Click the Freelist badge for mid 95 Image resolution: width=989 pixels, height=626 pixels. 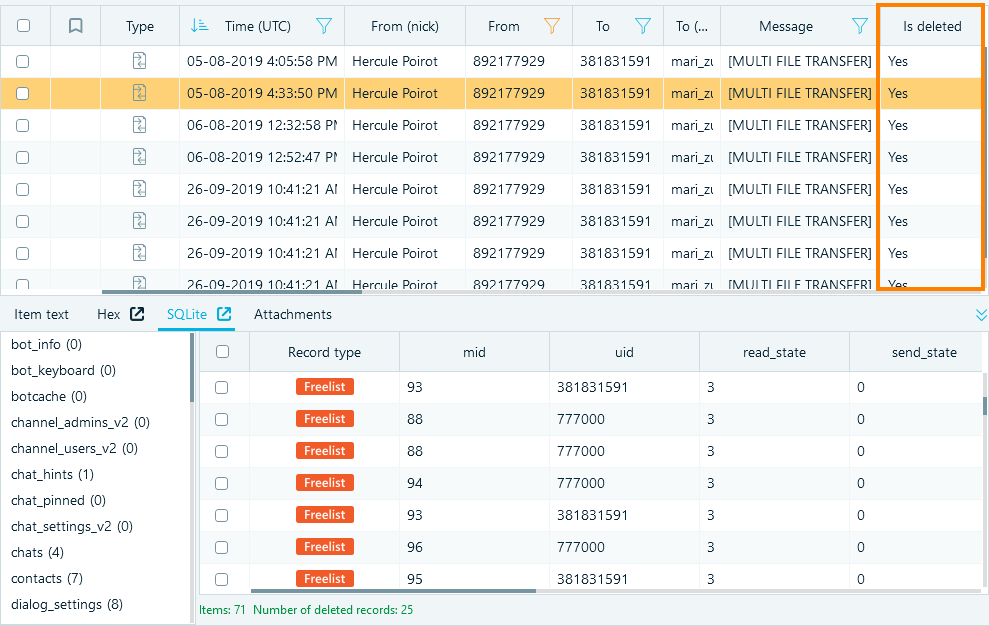click(325, 579)
